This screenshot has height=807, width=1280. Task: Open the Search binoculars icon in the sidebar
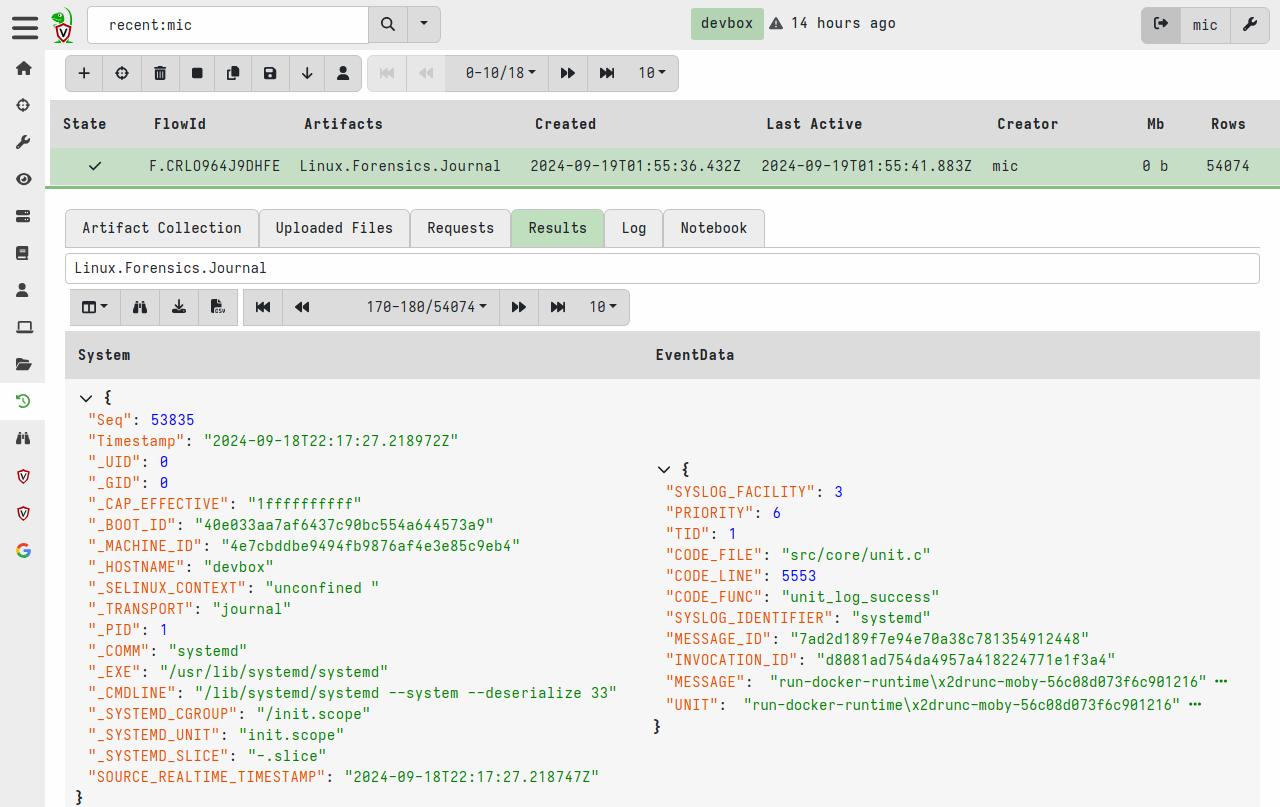tap(23, 438)
